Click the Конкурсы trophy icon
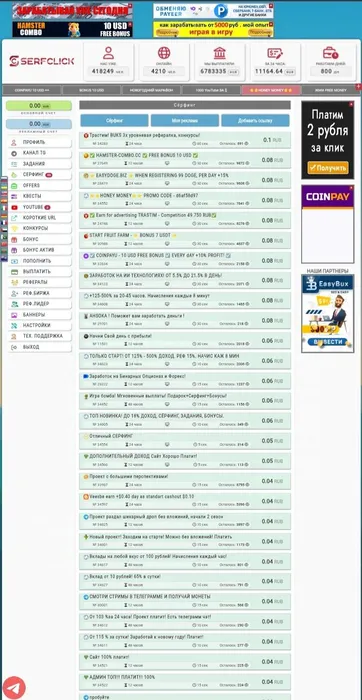Image resolution: width=362 pixels, height=700 pixels. click(x=14, y=229)
